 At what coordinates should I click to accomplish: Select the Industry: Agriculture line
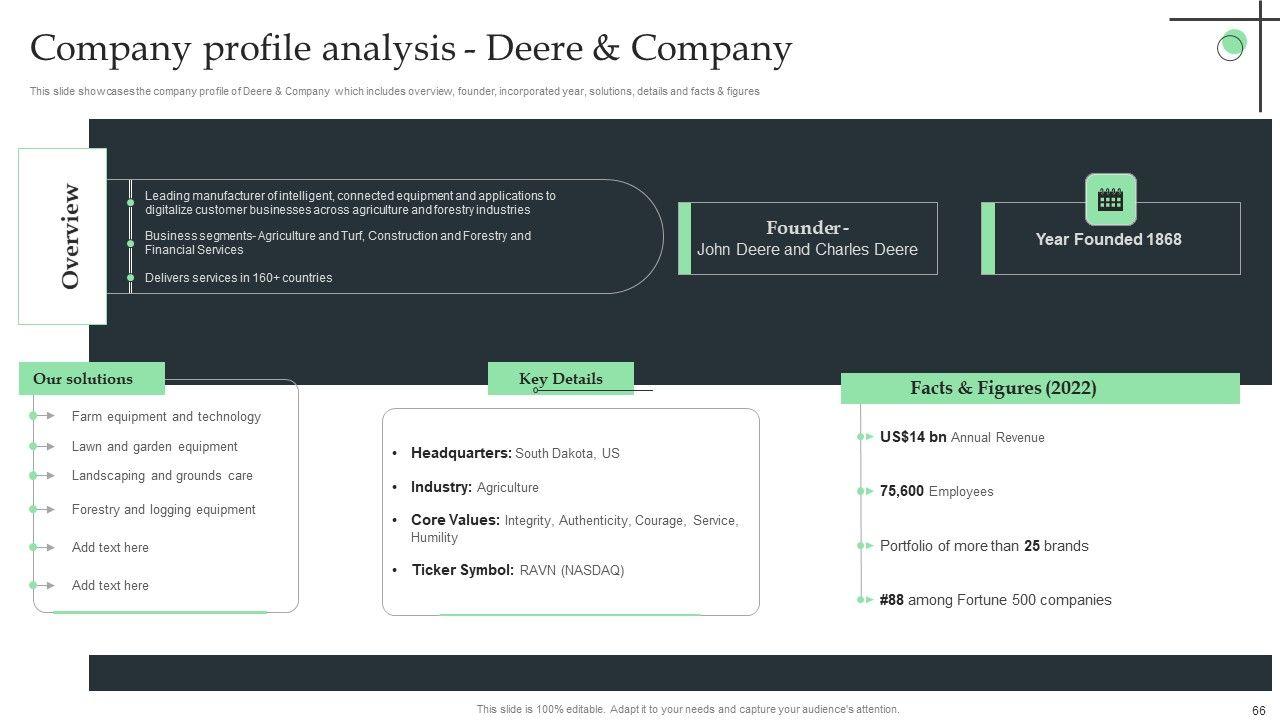coord(475,487)
